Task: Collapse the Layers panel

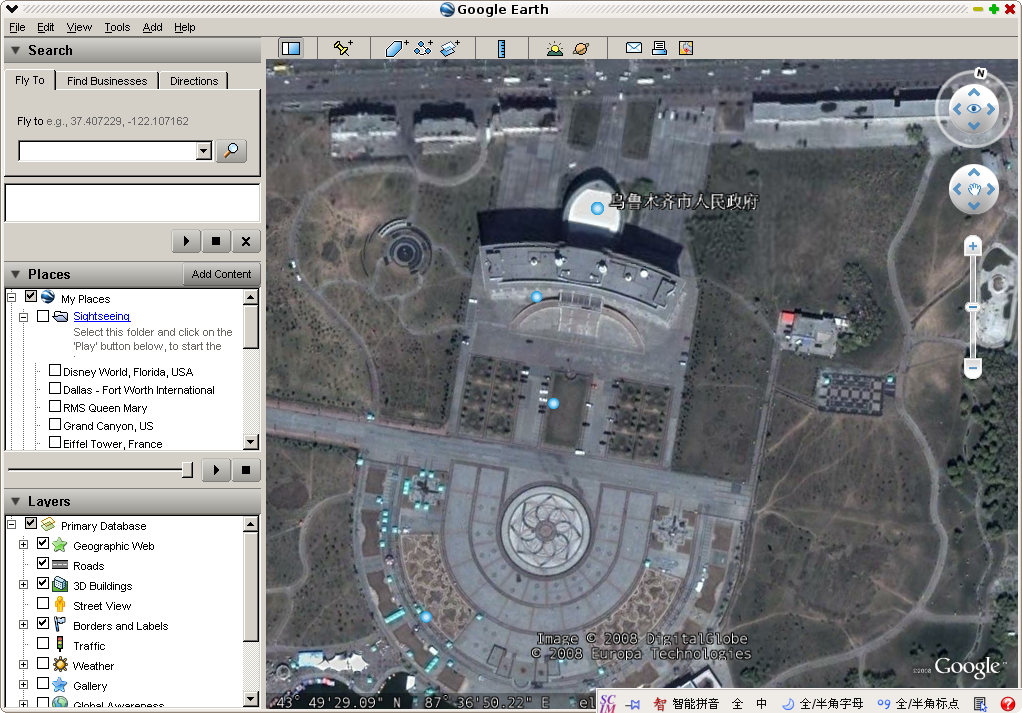Action: 16,501
